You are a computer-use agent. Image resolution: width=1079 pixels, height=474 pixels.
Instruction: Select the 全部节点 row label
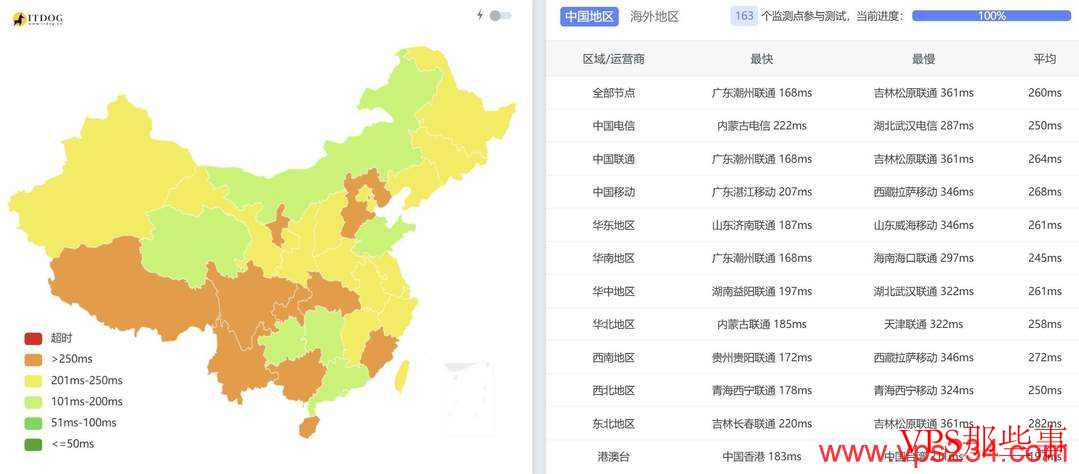(613, 93)
